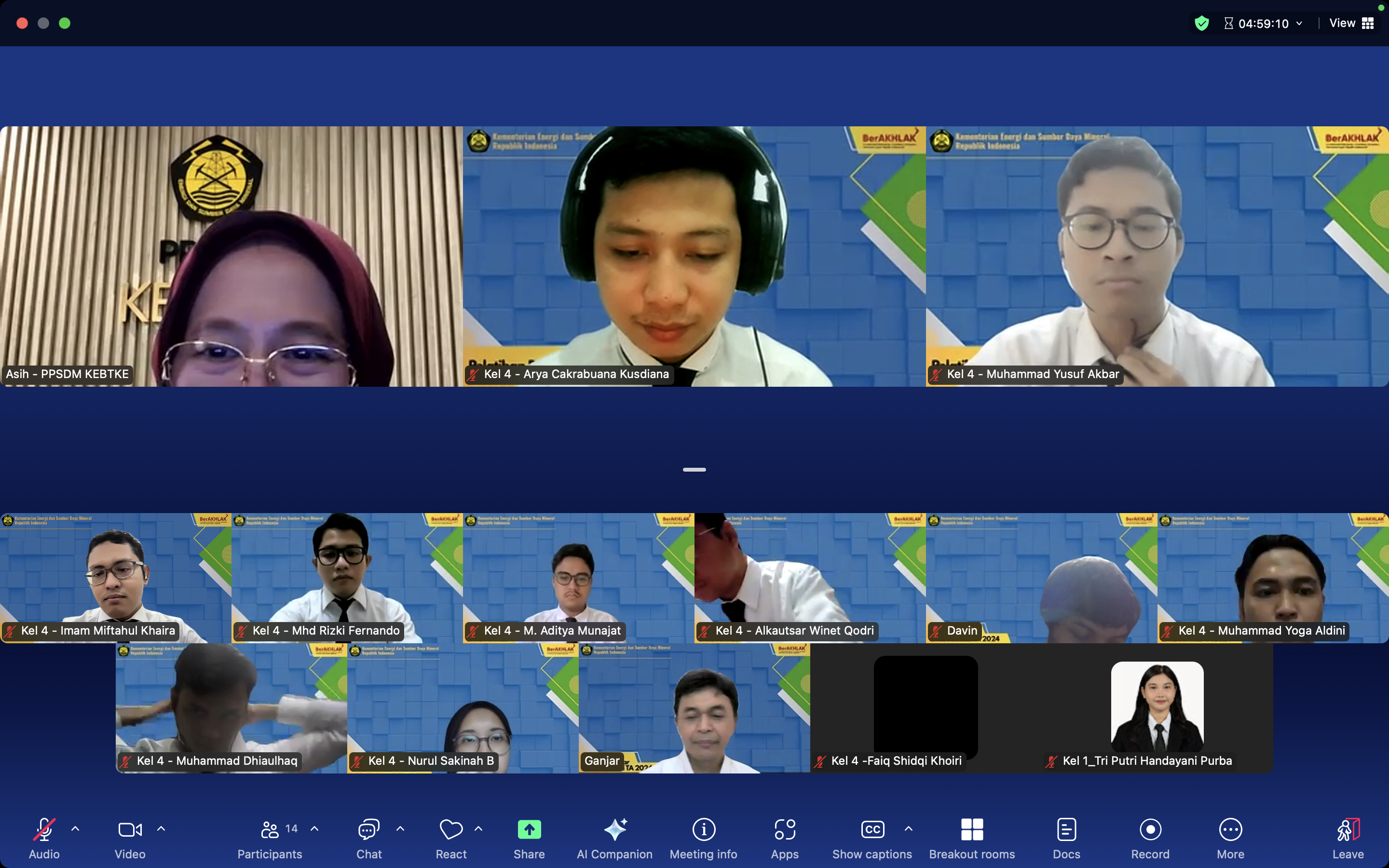The width and height of the screenshot is (1389, 868).
Task: Toggle the Video camera
Action: tap(130, 829)
